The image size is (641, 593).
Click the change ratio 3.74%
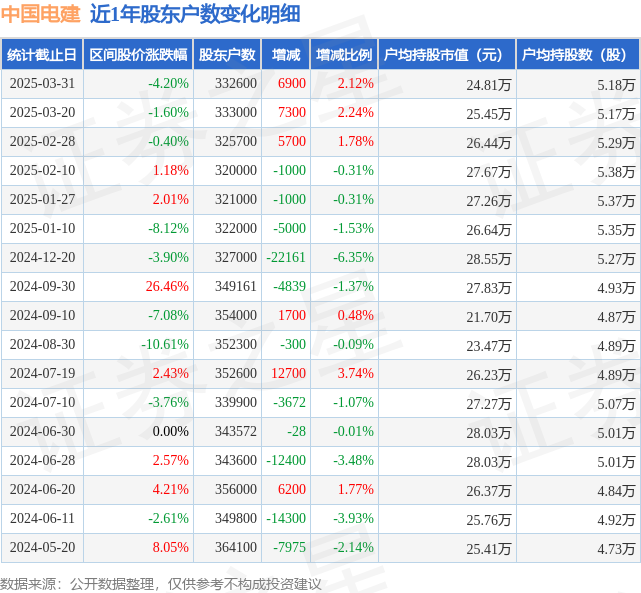pyautogui.click(x=356, y=374)
